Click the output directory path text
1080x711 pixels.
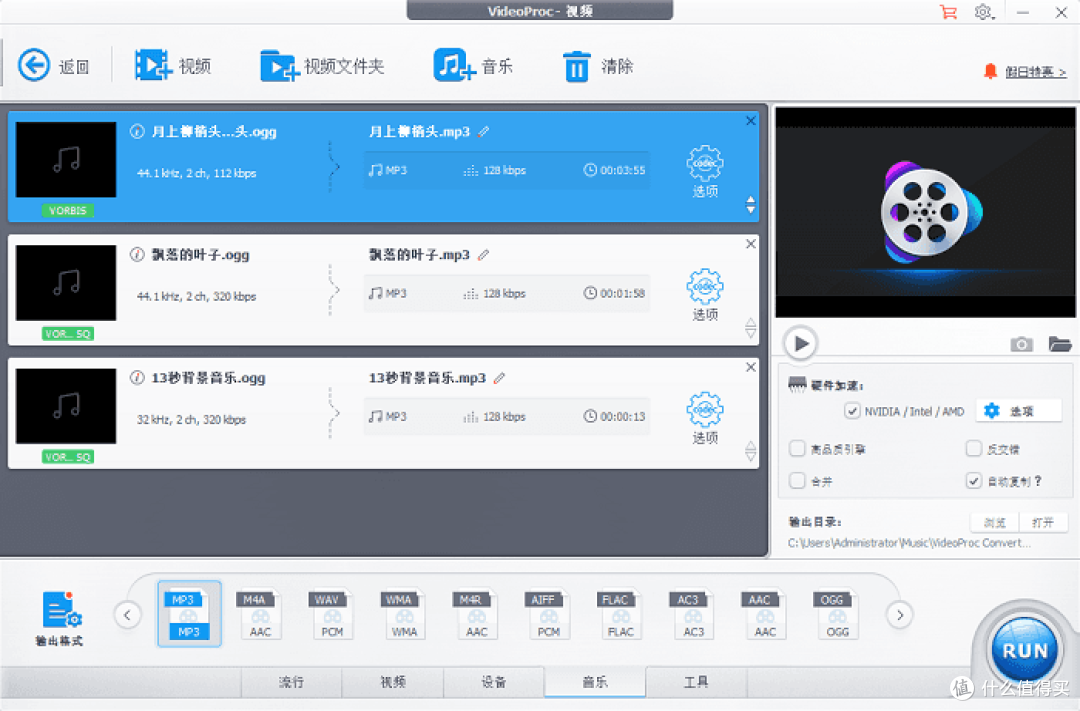click(909, 543)
